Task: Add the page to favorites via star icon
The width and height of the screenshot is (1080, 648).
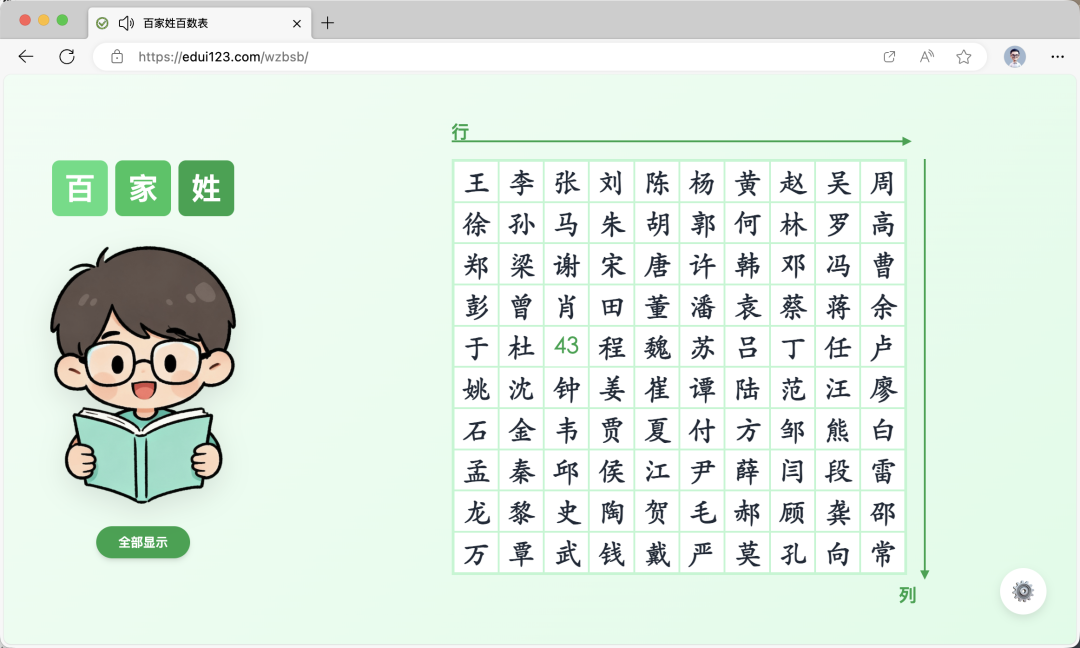Action: [x=963, y=57]
